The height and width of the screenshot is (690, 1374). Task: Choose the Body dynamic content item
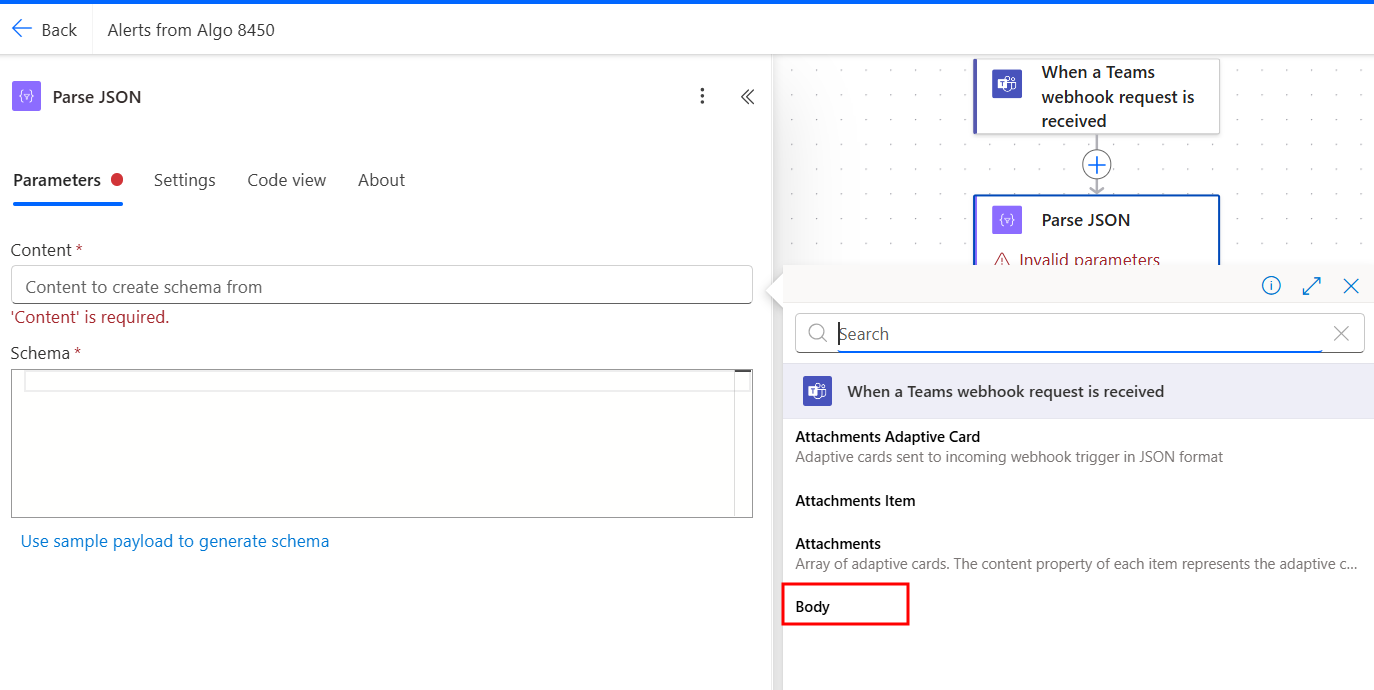pyautogui.click(x=845, y=606)
